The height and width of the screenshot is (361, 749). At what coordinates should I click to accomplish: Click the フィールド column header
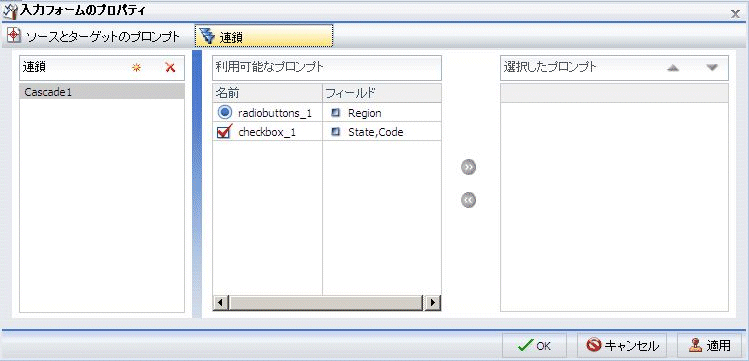tap(382, 93)
